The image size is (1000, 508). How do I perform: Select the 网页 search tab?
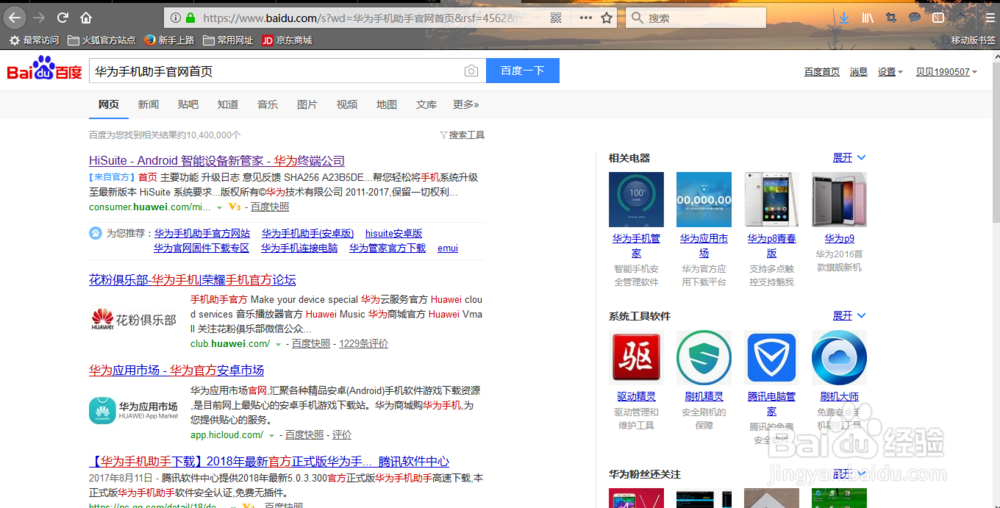pyautogui.click(x=108, y=105)
